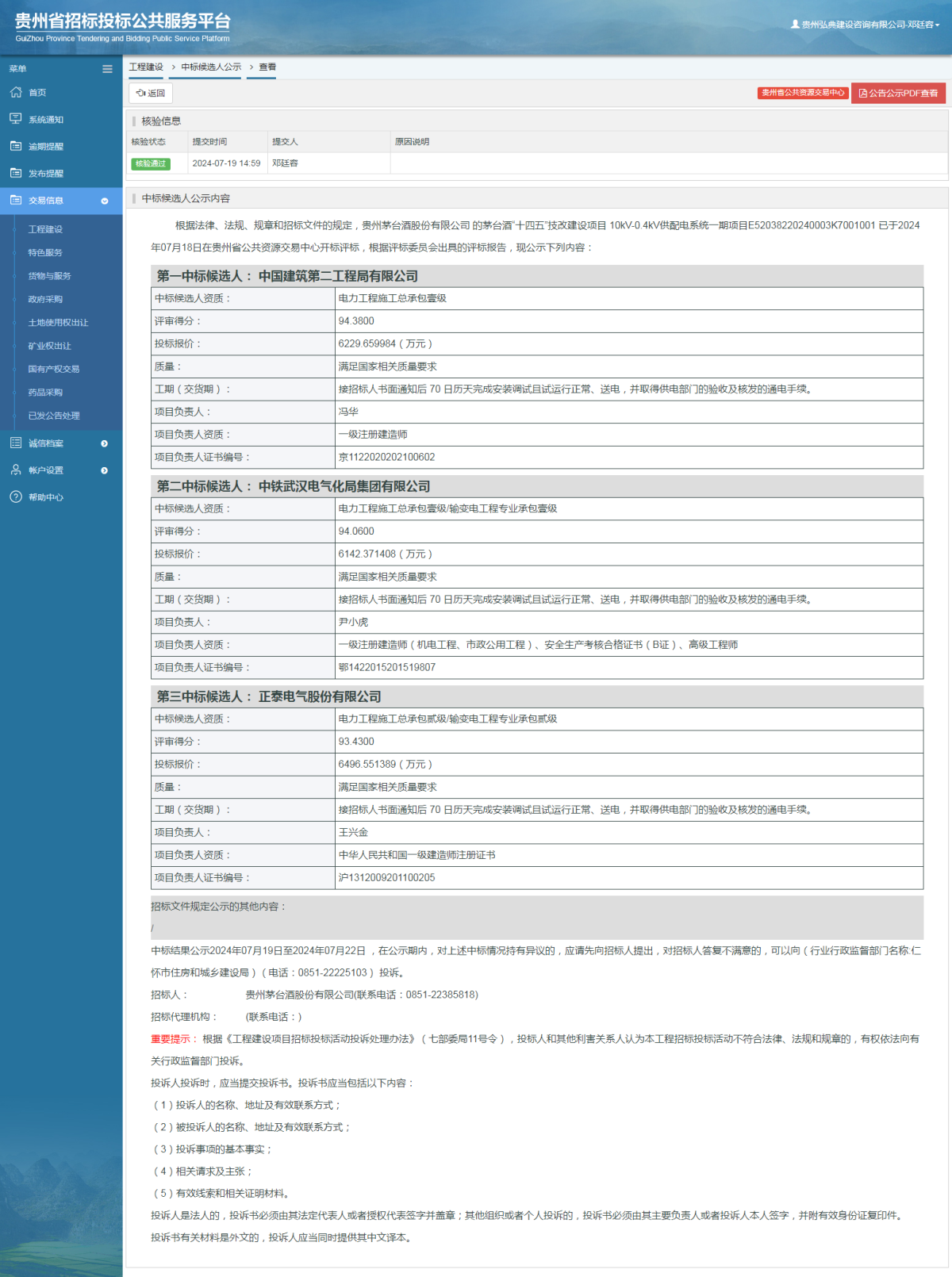Click 中标候选人公示 in the breadcrumb

(x=211, y=67)
